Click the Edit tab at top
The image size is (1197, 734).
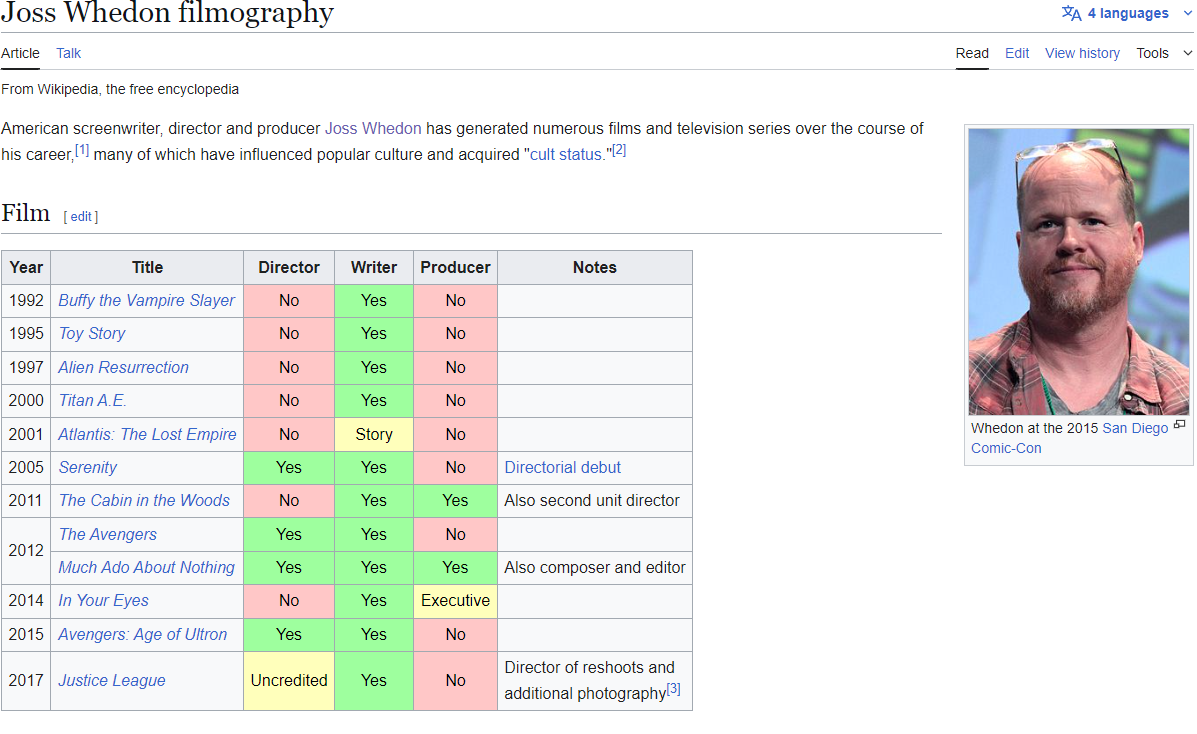1017,53
